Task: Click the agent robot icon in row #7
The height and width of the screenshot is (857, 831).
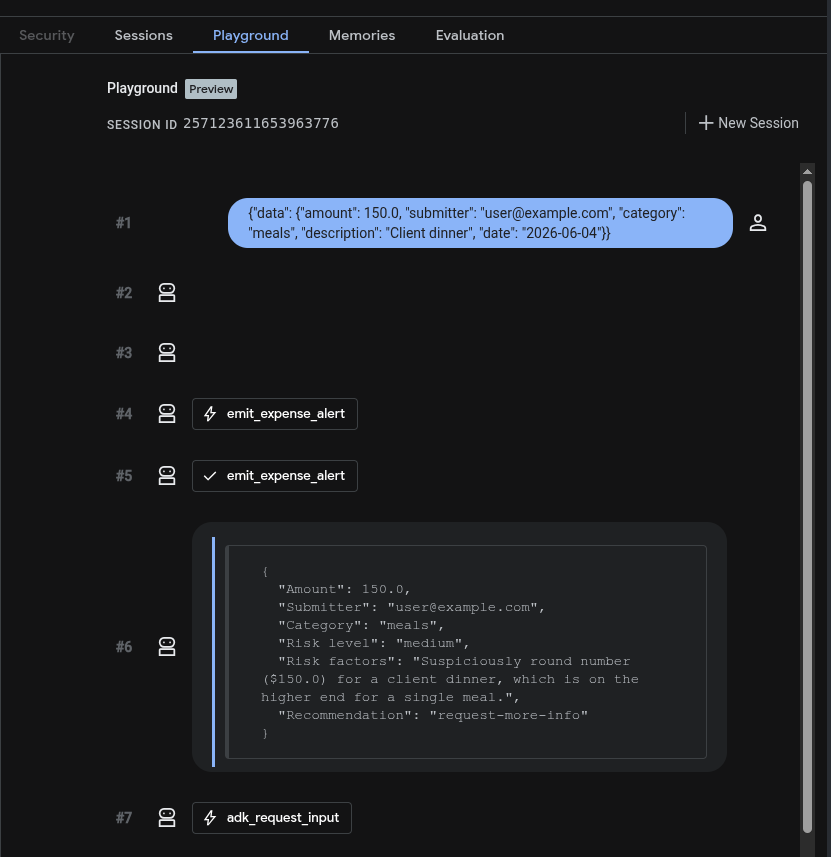Action: tap(167, 818)
